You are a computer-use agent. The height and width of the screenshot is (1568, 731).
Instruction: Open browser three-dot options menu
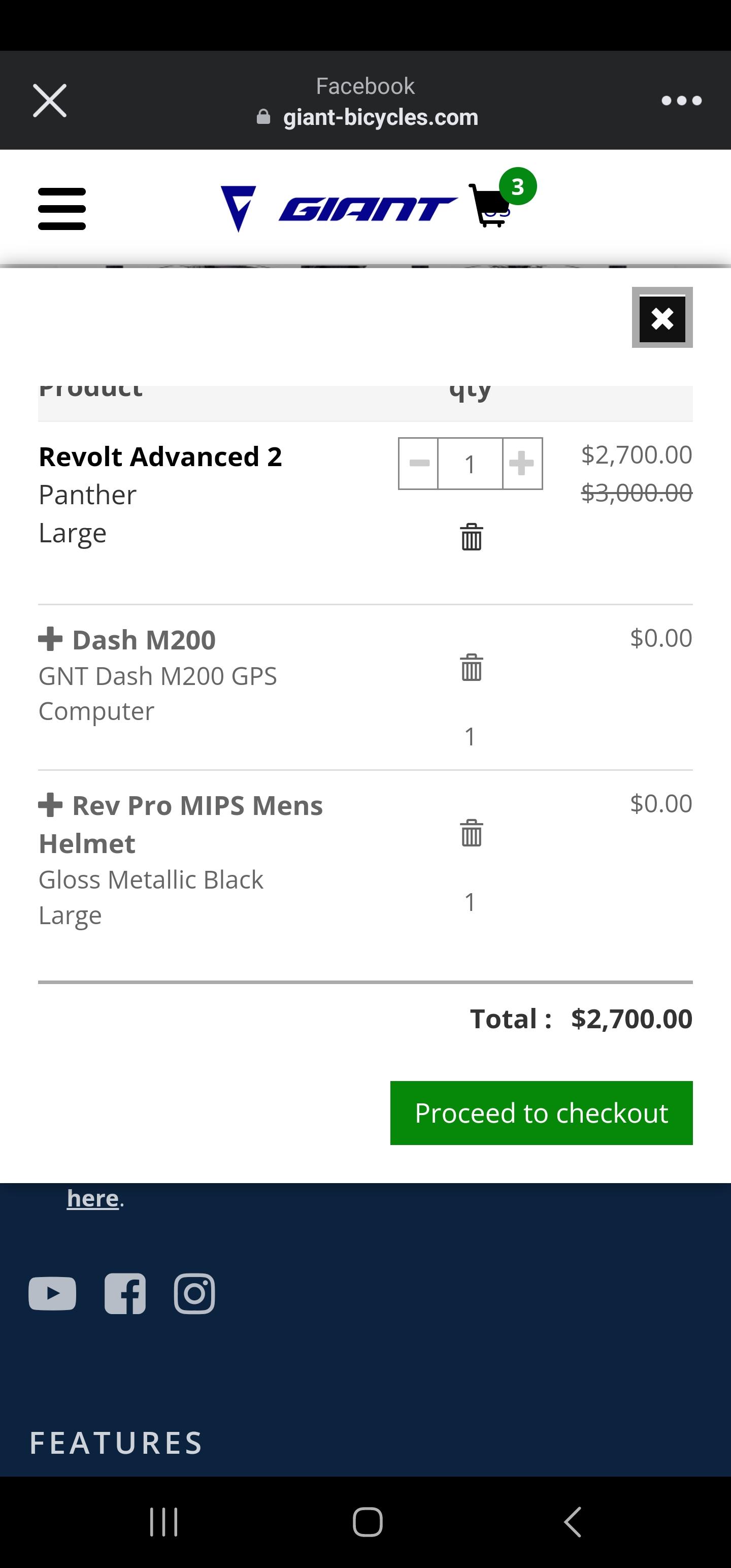[x=682, y=101]
